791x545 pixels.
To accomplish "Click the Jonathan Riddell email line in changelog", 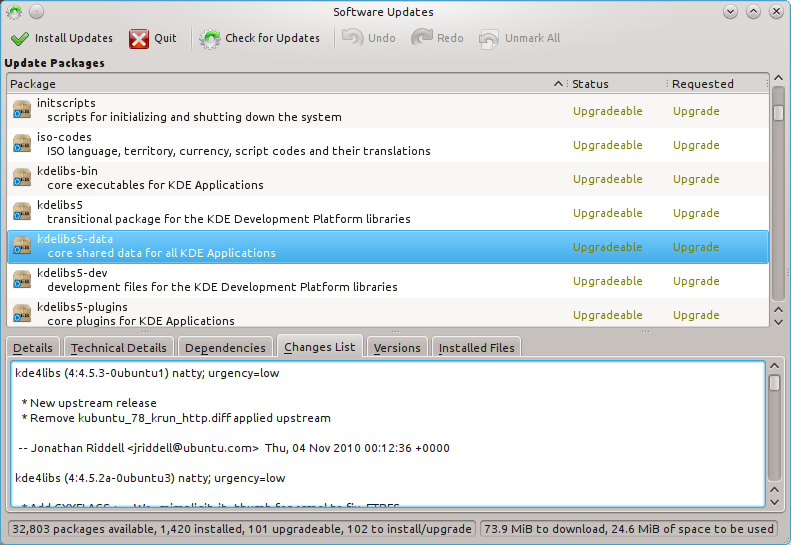I will (x=234, y=448).
